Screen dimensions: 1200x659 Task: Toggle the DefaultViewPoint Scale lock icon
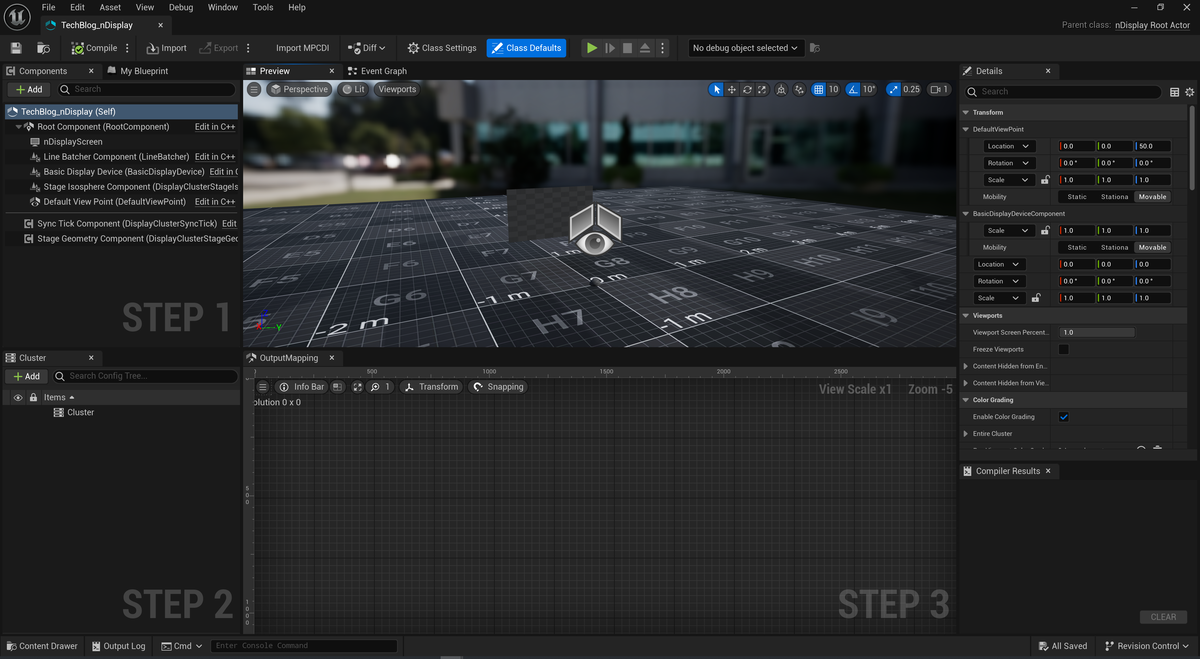[x=1045, y=180]
